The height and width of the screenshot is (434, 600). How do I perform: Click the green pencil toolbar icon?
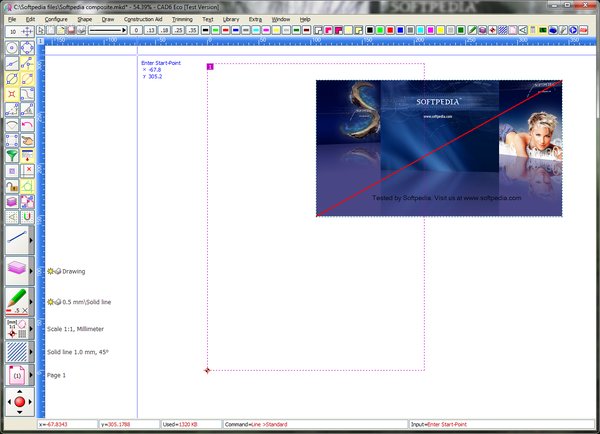472,30
